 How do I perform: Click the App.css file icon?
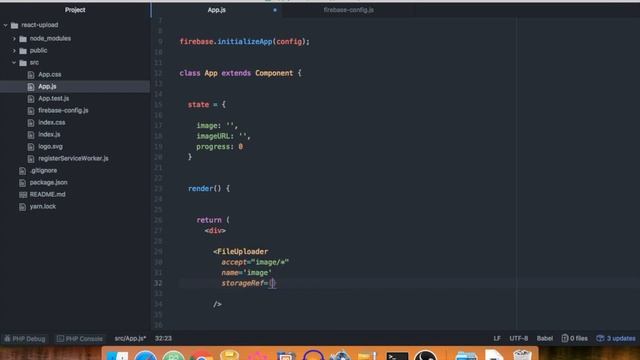[31, 75]
